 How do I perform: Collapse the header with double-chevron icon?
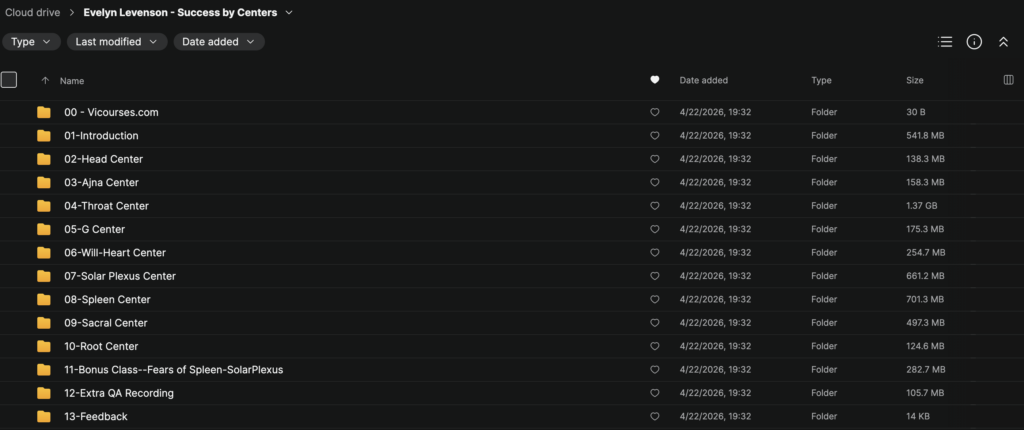1003,42
